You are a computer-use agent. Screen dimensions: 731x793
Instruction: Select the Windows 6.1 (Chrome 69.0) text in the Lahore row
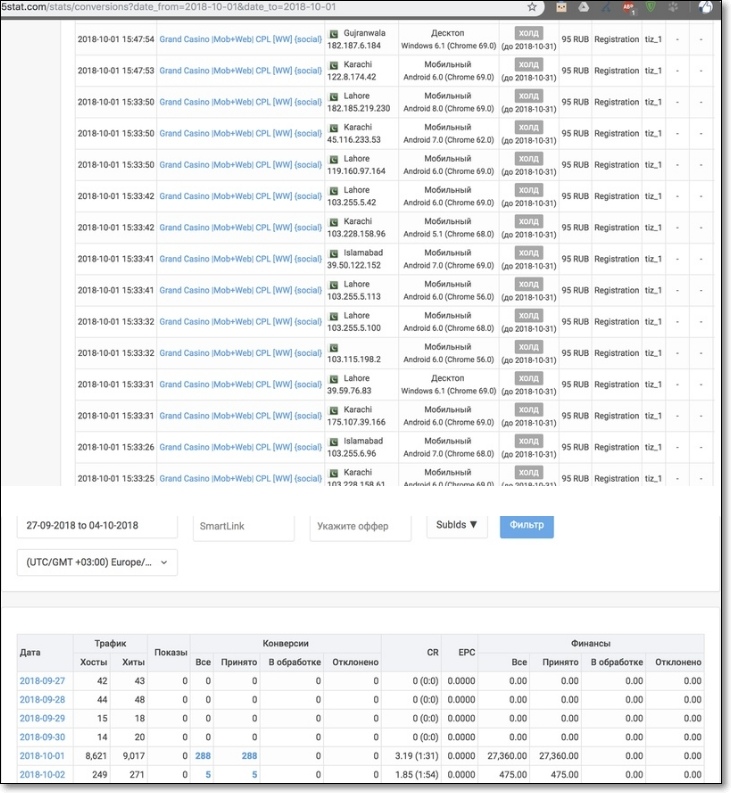(x=448, y=391)
